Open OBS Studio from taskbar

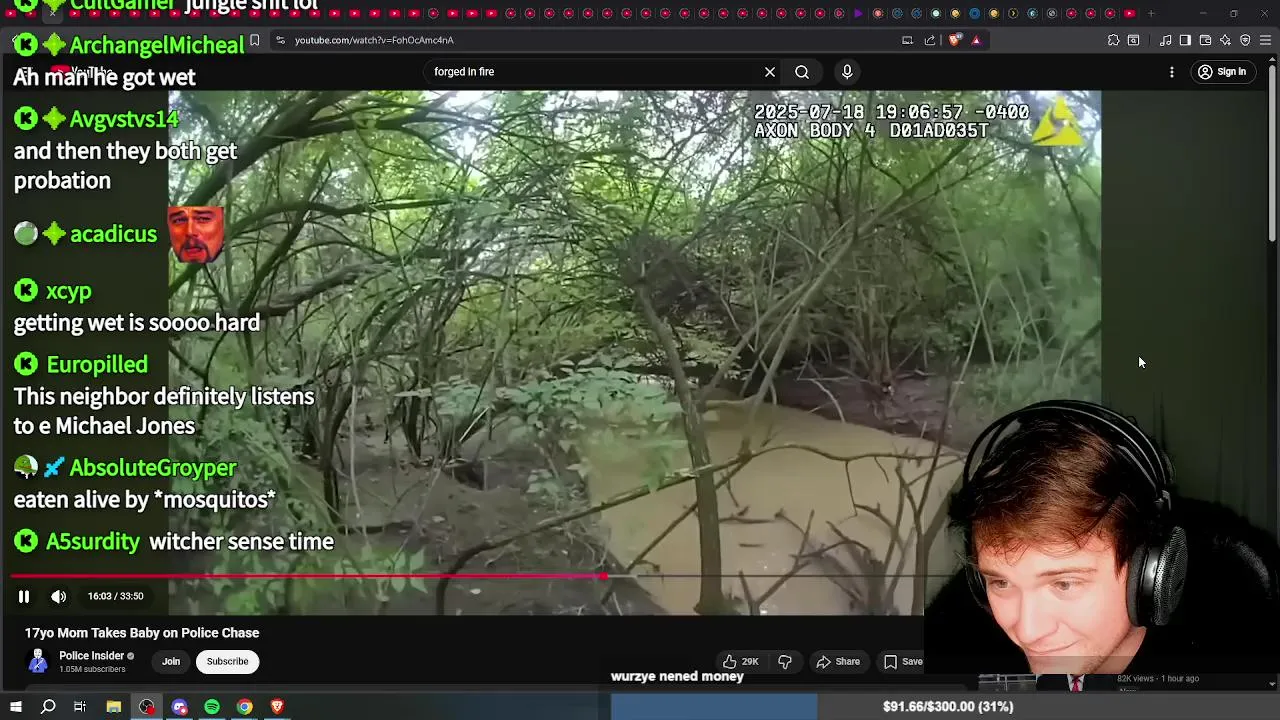pos(147,707)
